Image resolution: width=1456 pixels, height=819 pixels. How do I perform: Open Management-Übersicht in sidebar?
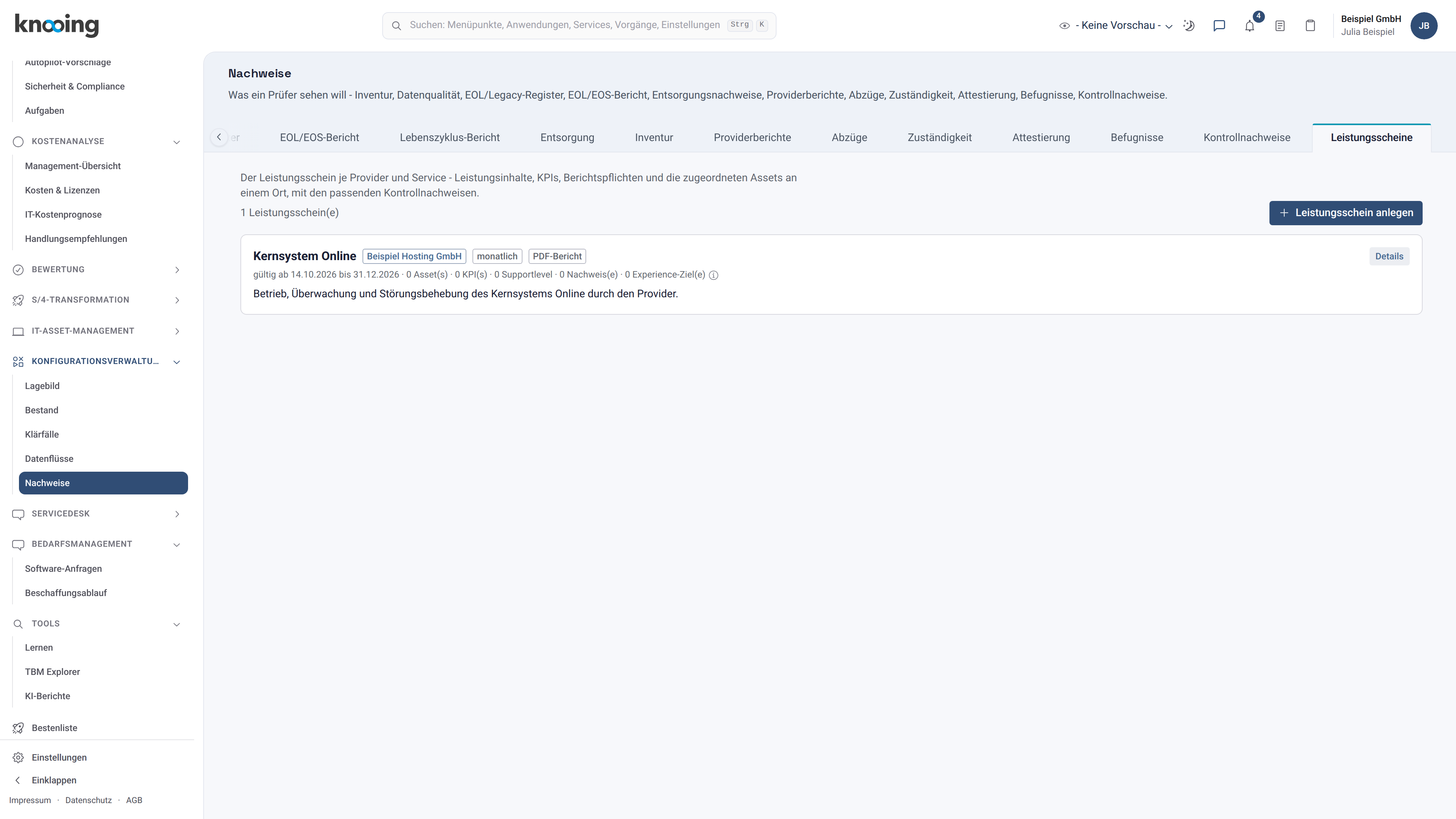coord(72,166)
